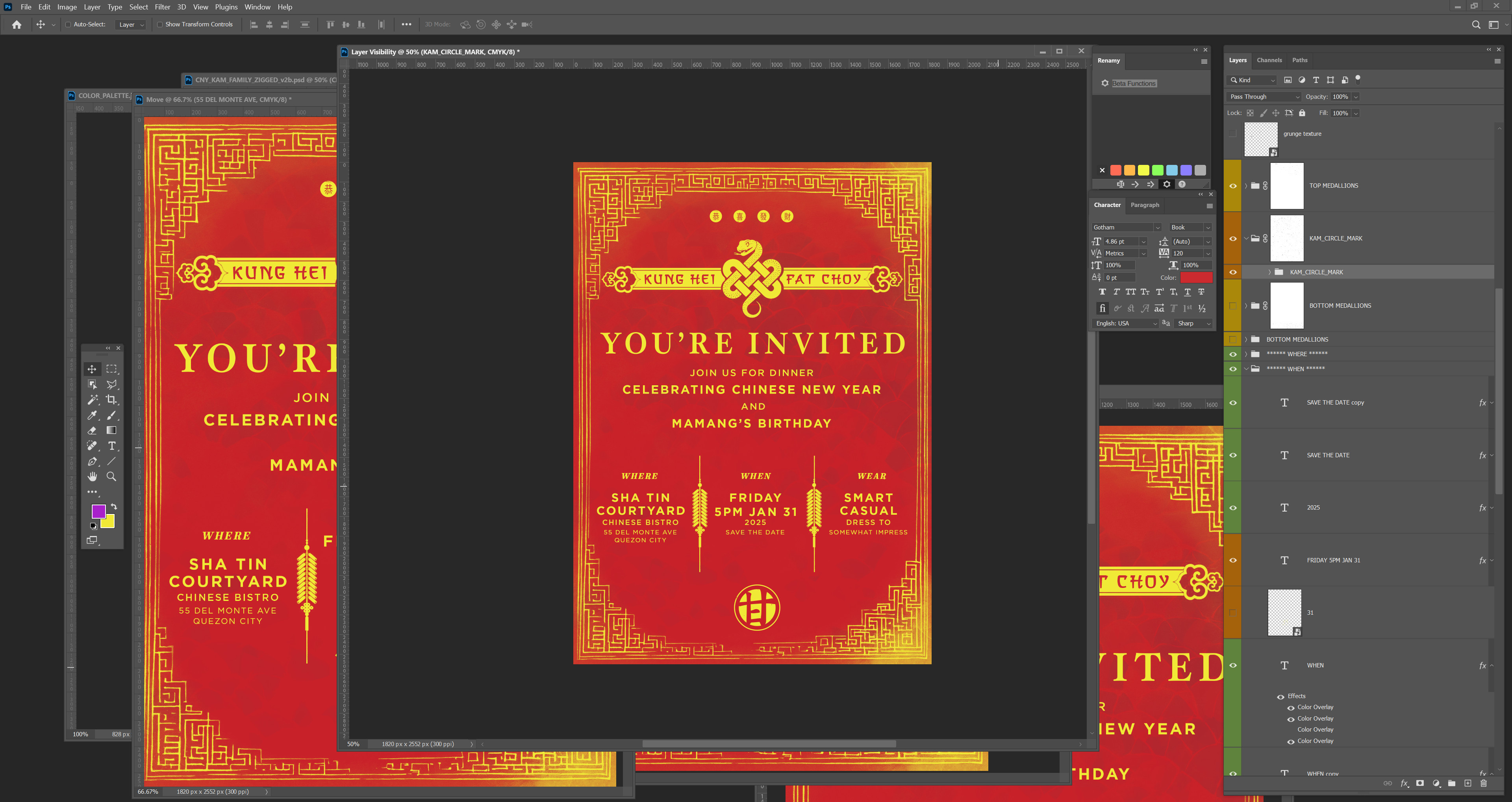Switch to the Paths tab
Screen dimensions: 1512x802
[x=1299, y=60]
